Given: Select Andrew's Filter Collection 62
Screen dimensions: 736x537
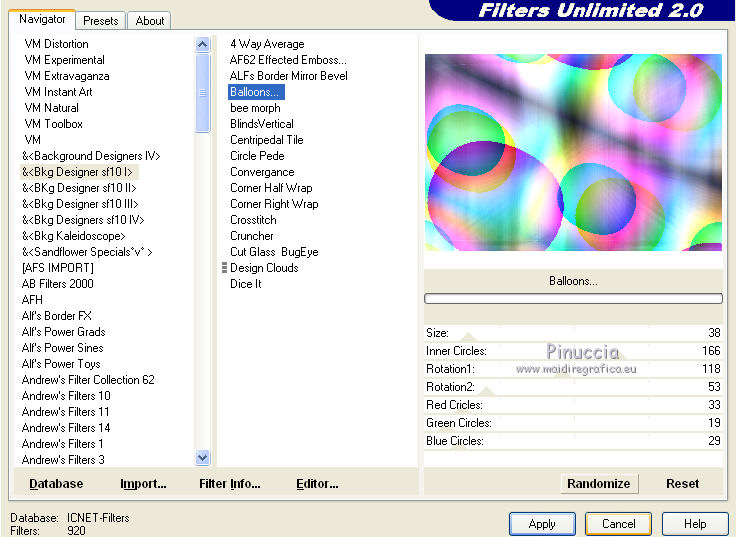Looking at the screenshot, I should (88, 380).
